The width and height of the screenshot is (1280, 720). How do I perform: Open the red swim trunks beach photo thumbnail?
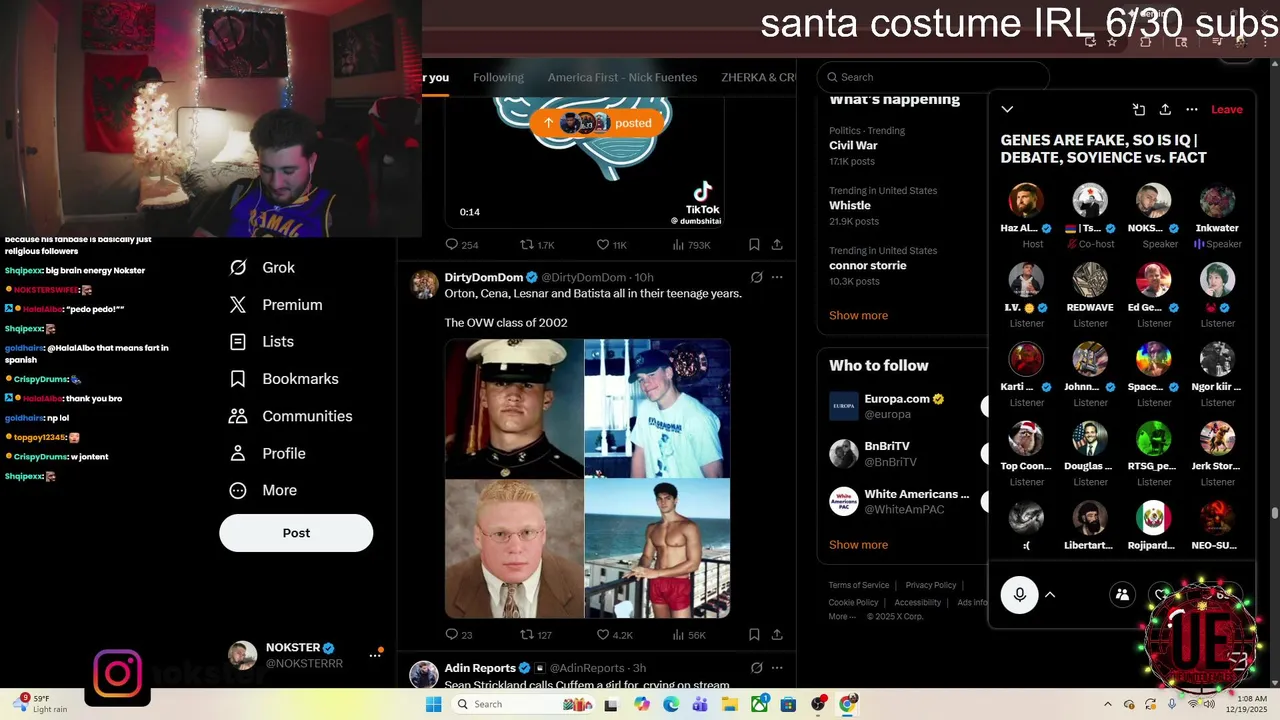coord(658,549)
